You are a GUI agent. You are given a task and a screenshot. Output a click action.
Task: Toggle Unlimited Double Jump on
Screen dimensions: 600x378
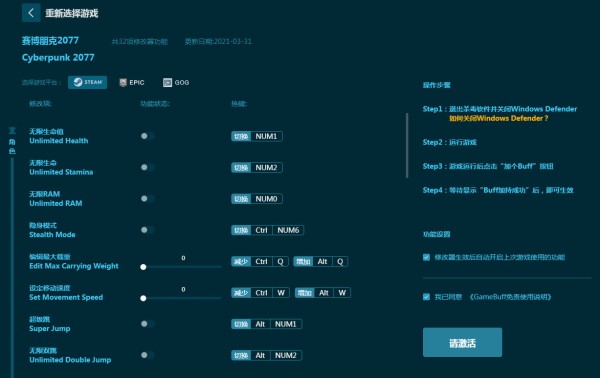(x=147, y=355)
